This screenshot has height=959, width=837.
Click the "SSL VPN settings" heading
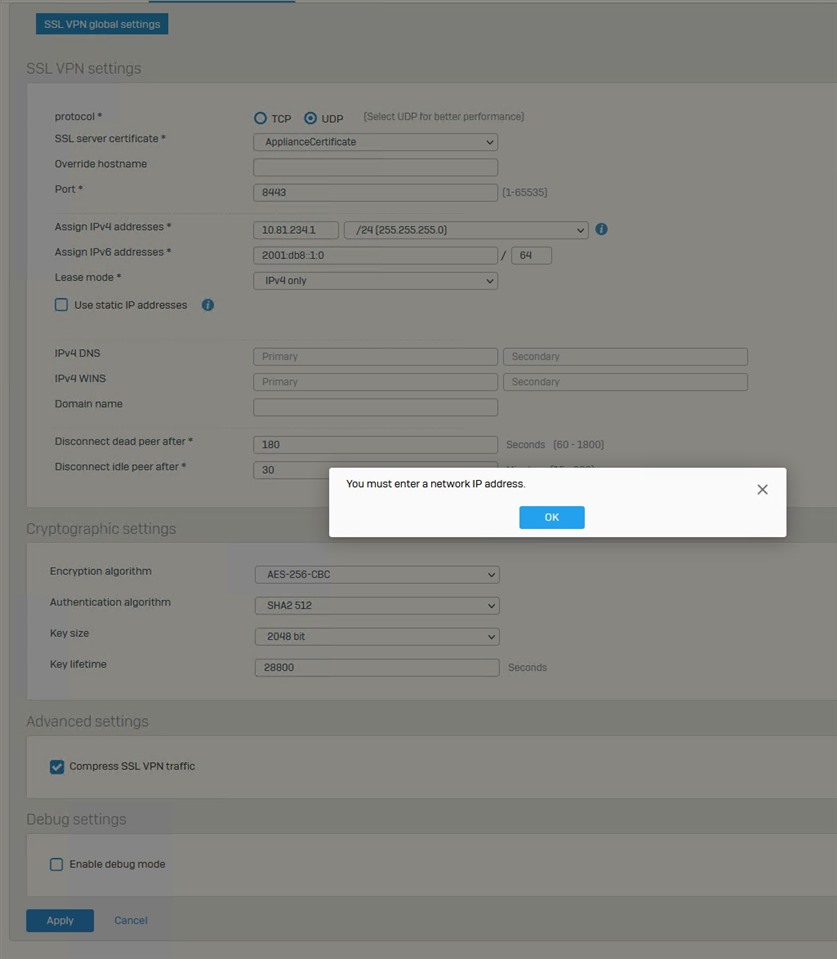(x=84, y=68)
